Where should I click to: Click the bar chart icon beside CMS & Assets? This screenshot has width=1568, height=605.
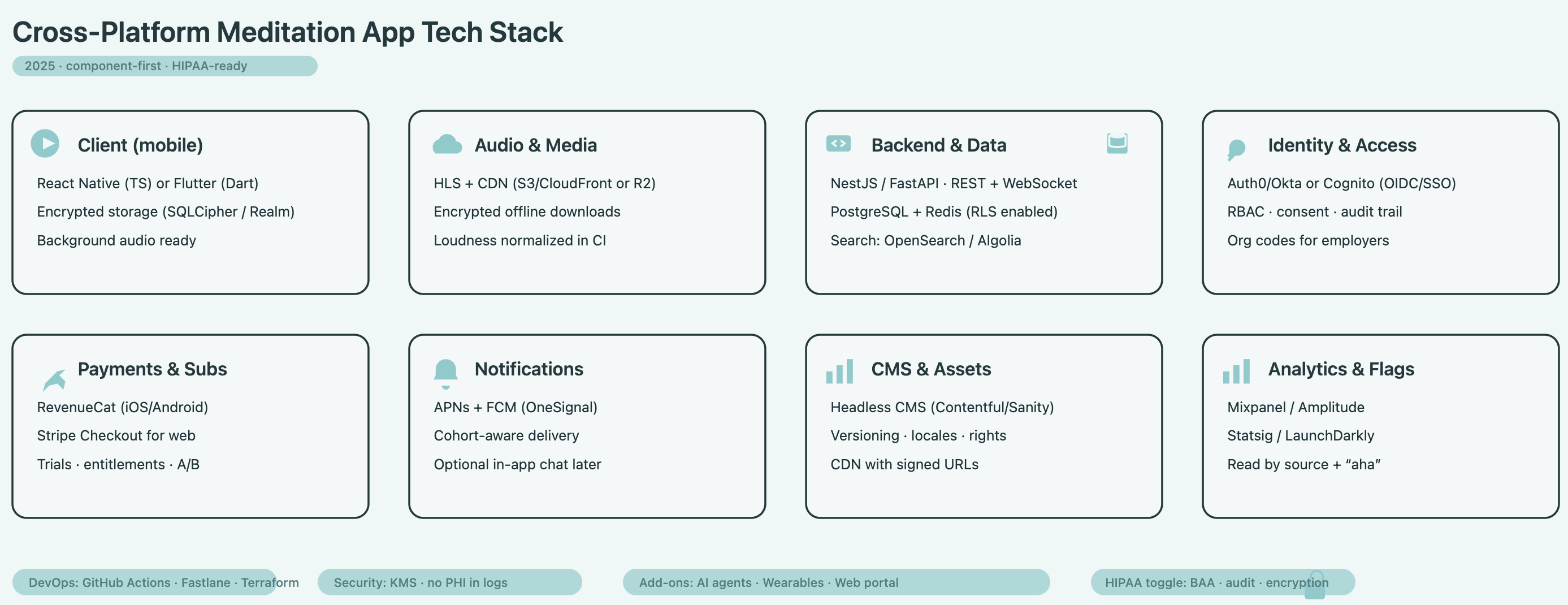coord(839,371)
